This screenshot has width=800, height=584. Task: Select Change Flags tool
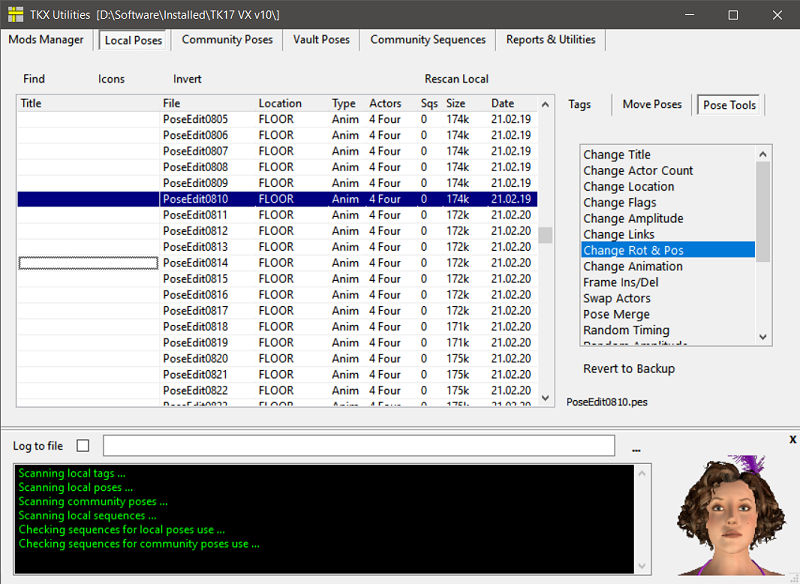(x=668, y=202)
